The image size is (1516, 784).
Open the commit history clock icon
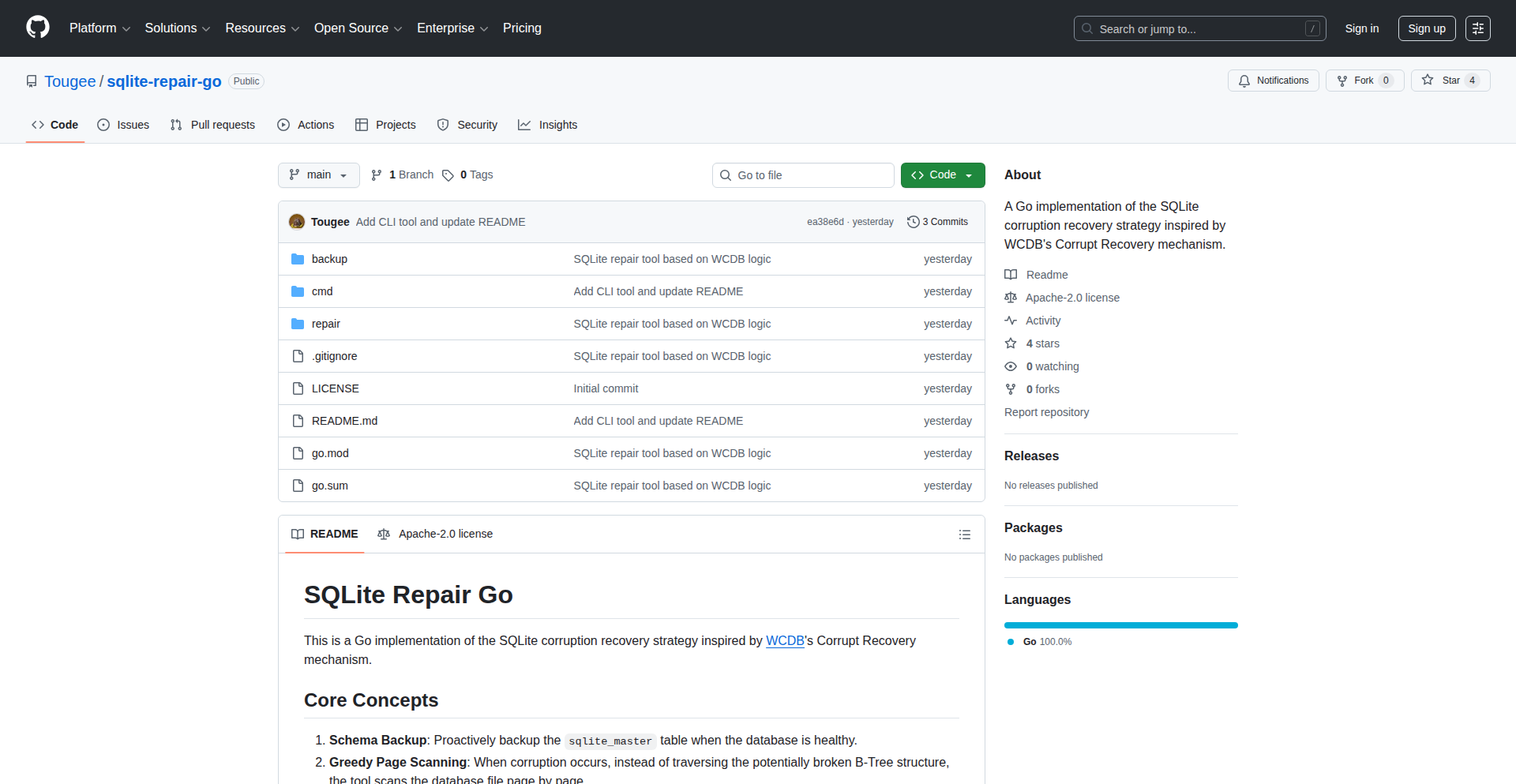(913, 222)
